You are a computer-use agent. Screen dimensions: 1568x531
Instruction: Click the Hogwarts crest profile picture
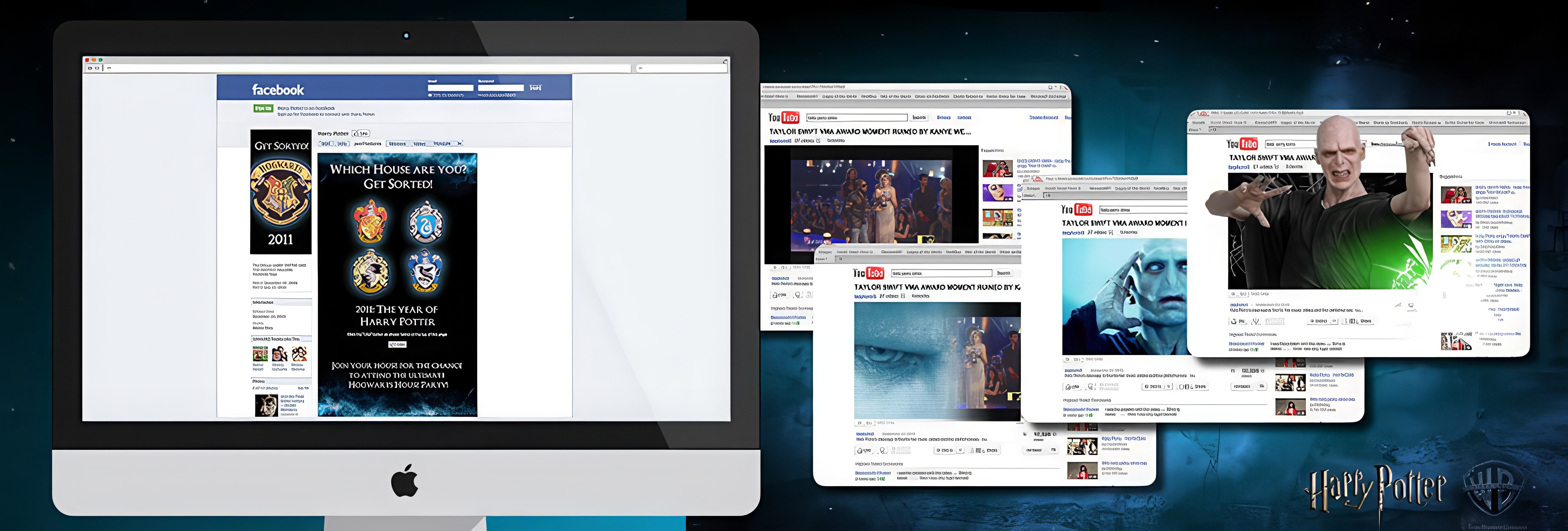click(281, 192)
